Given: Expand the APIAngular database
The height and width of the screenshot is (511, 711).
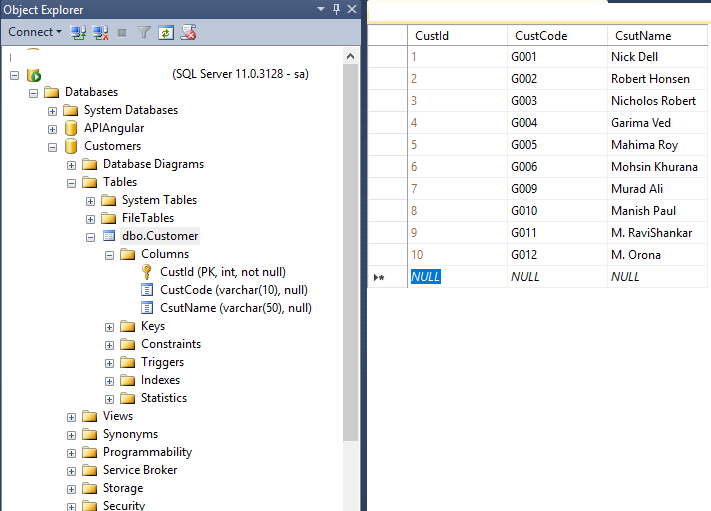Looking at the screenshot, I should (x=52, y=129).
